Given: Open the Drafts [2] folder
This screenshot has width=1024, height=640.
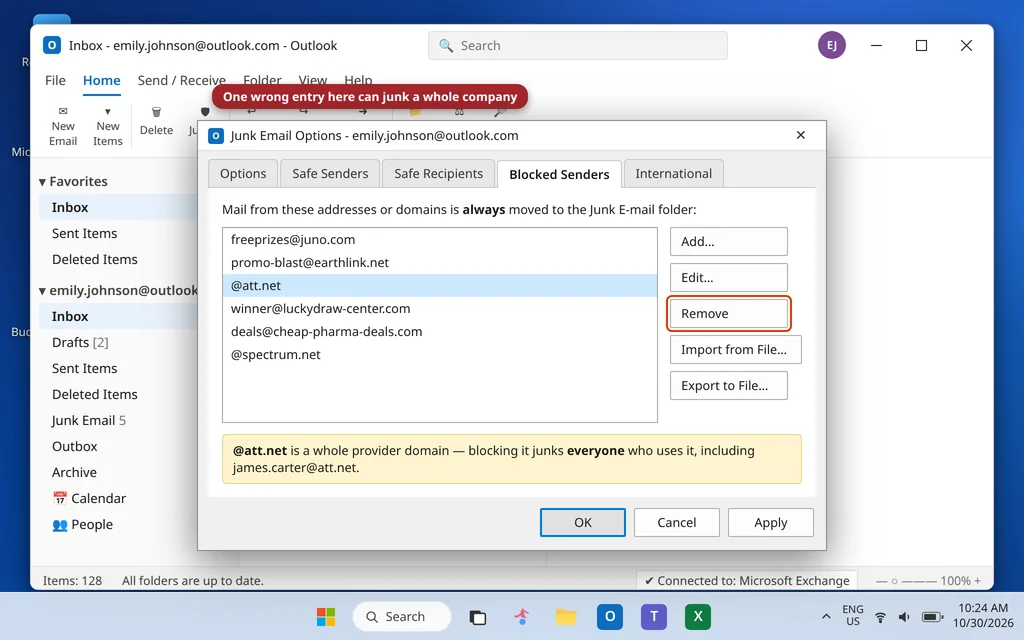Looking at the screenshot, I should [x=118, y=342].
